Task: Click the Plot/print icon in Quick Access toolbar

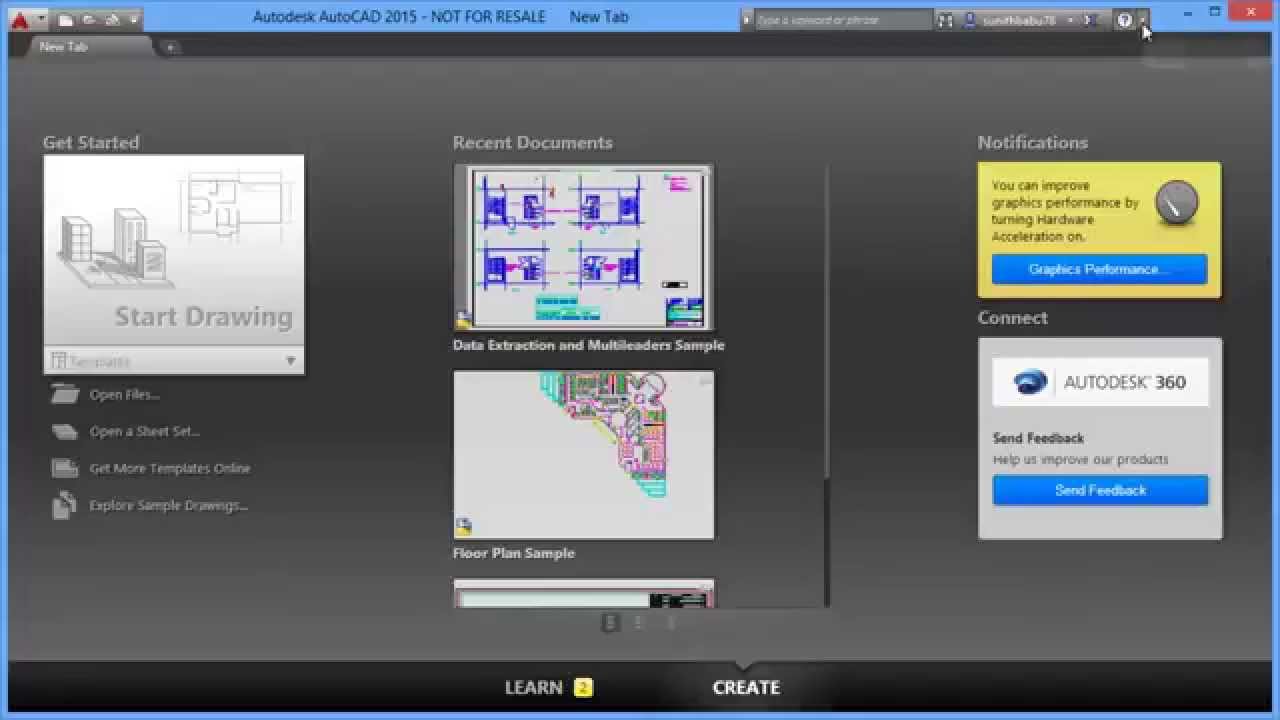Action: pyautogui.click(x=112, y=19)
